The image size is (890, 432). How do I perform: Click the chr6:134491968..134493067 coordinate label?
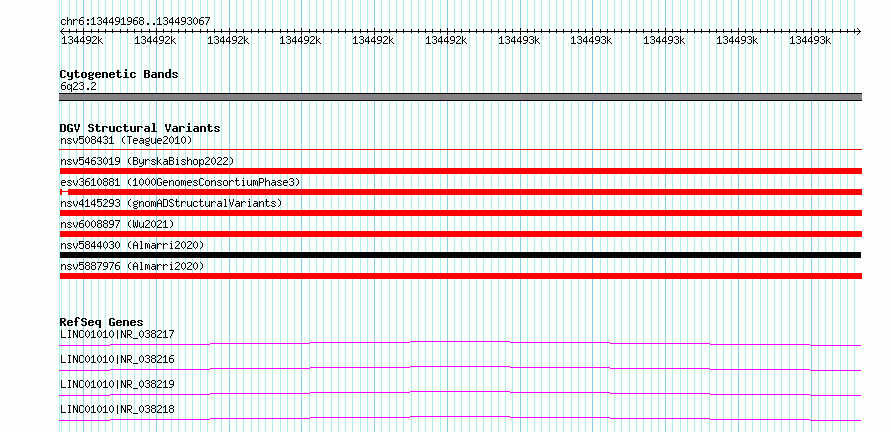[135, 21]
